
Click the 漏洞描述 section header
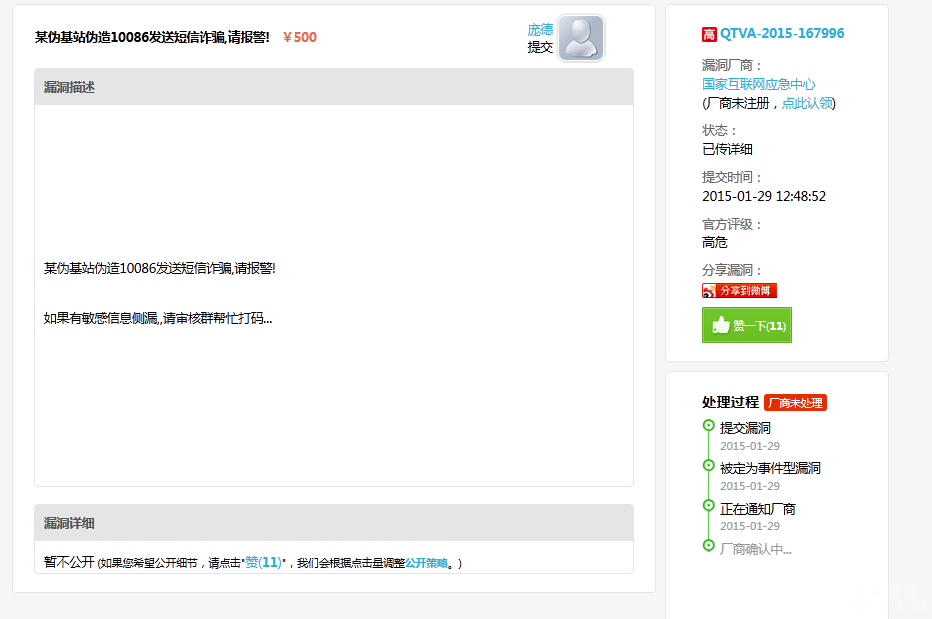(x=334, y=87)
